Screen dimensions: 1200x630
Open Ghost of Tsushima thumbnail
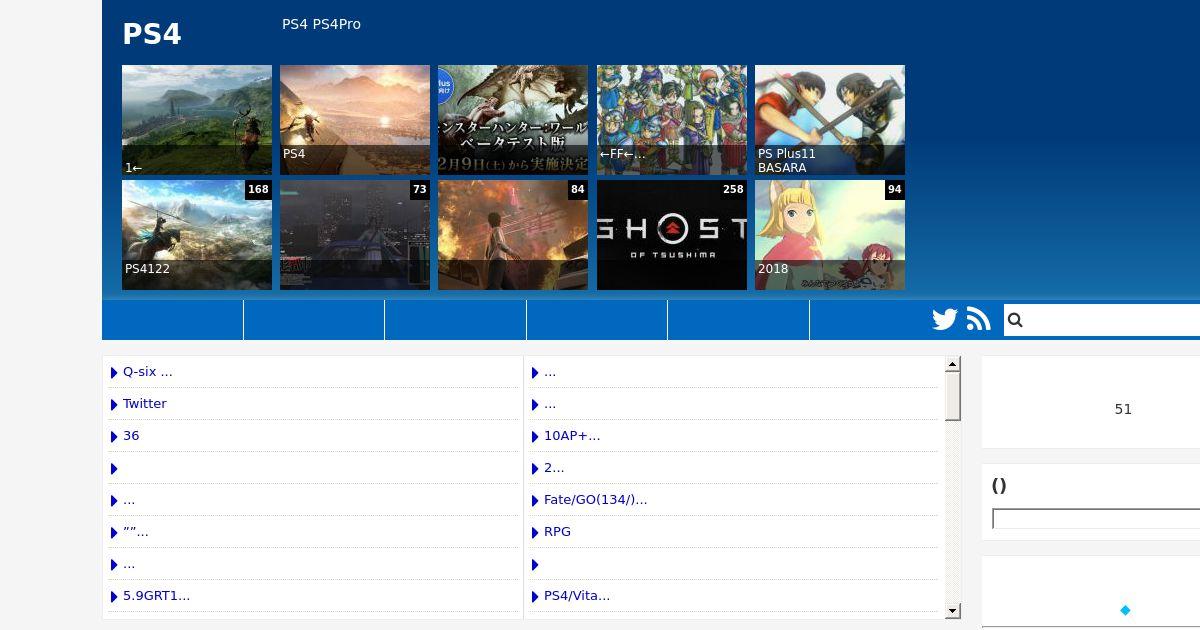tap(672, 235)
